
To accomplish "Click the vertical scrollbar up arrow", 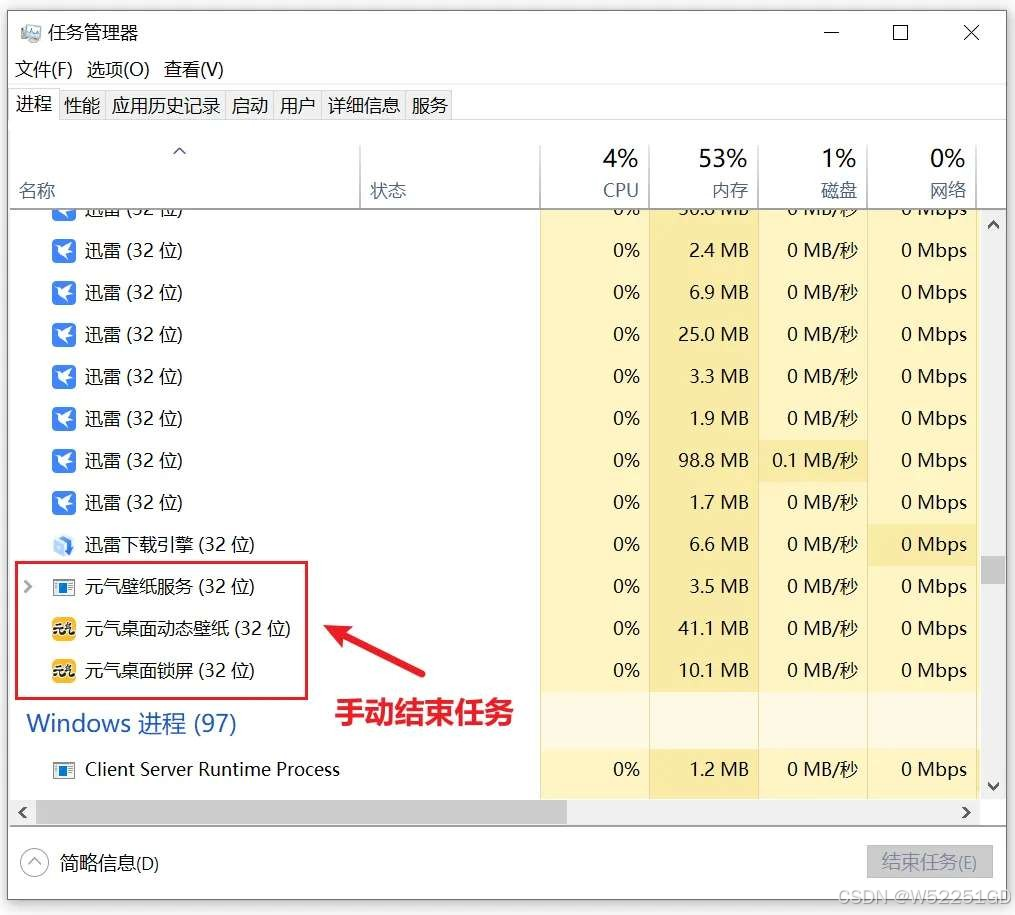I will tap(993, 225).
